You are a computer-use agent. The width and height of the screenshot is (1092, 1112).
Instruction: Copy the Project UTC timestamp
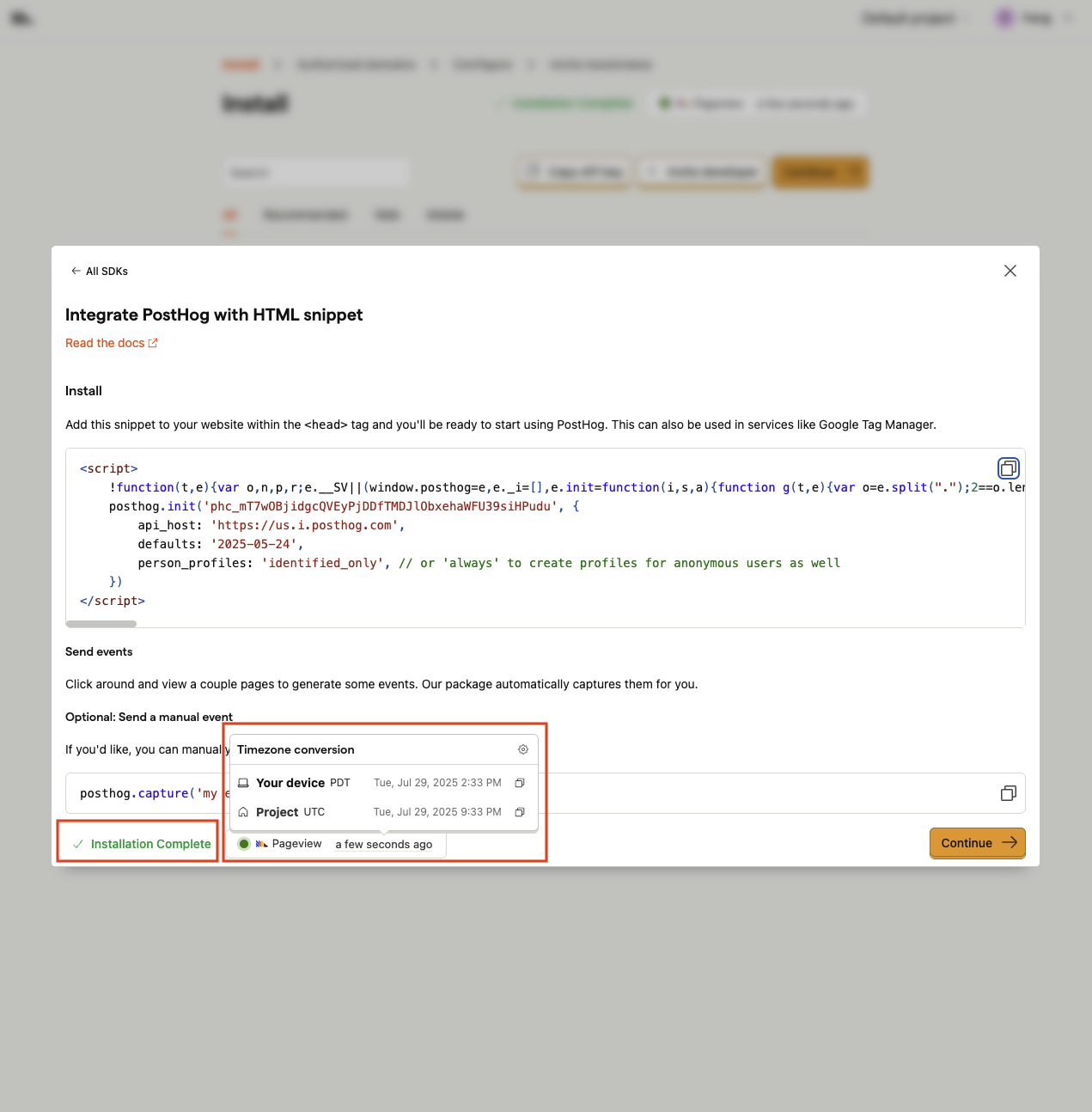tap(520, 812)
